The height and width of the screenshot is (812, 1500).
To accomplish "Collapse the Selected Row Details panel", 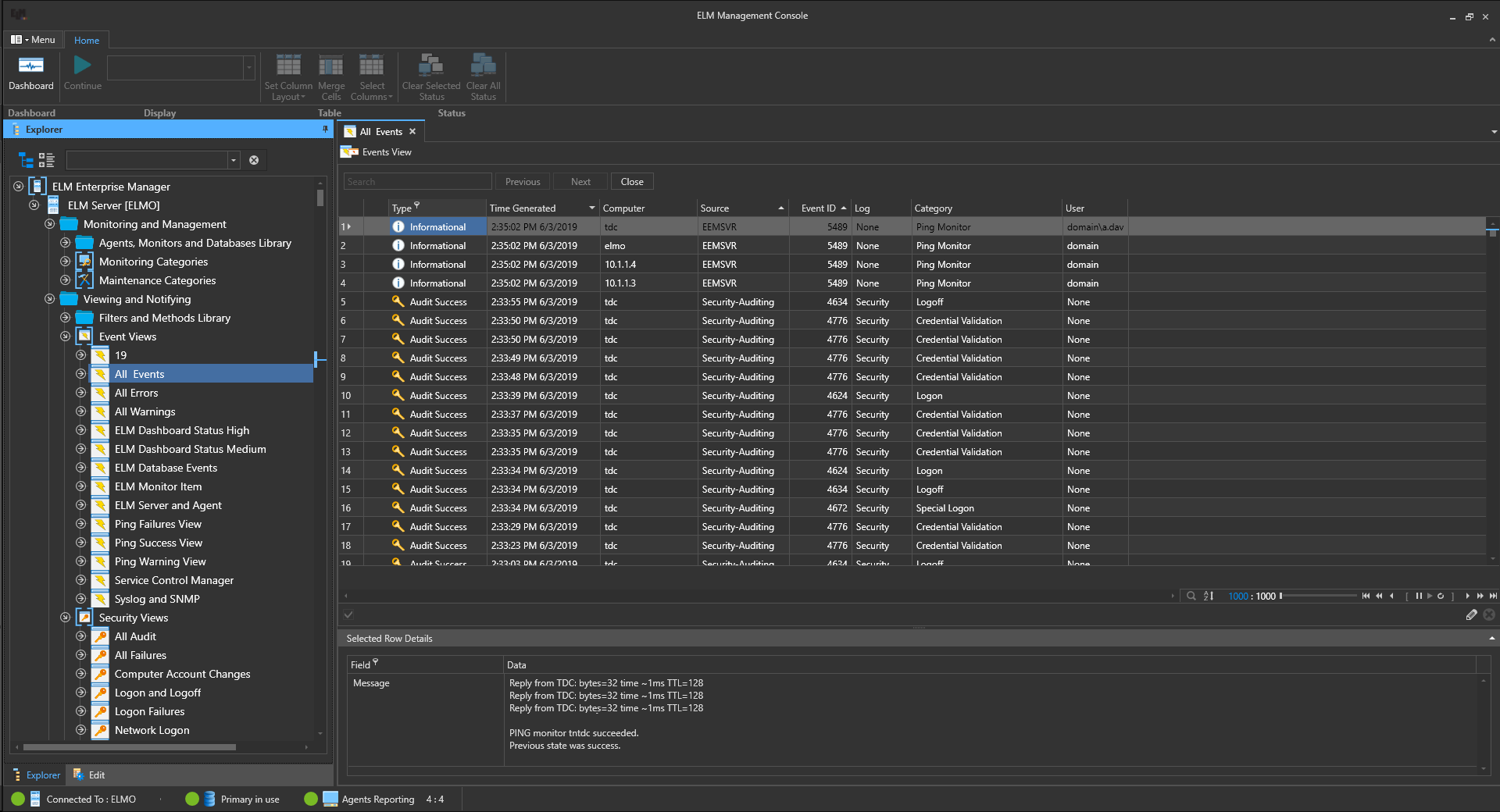I will (x=1492, y=638).
